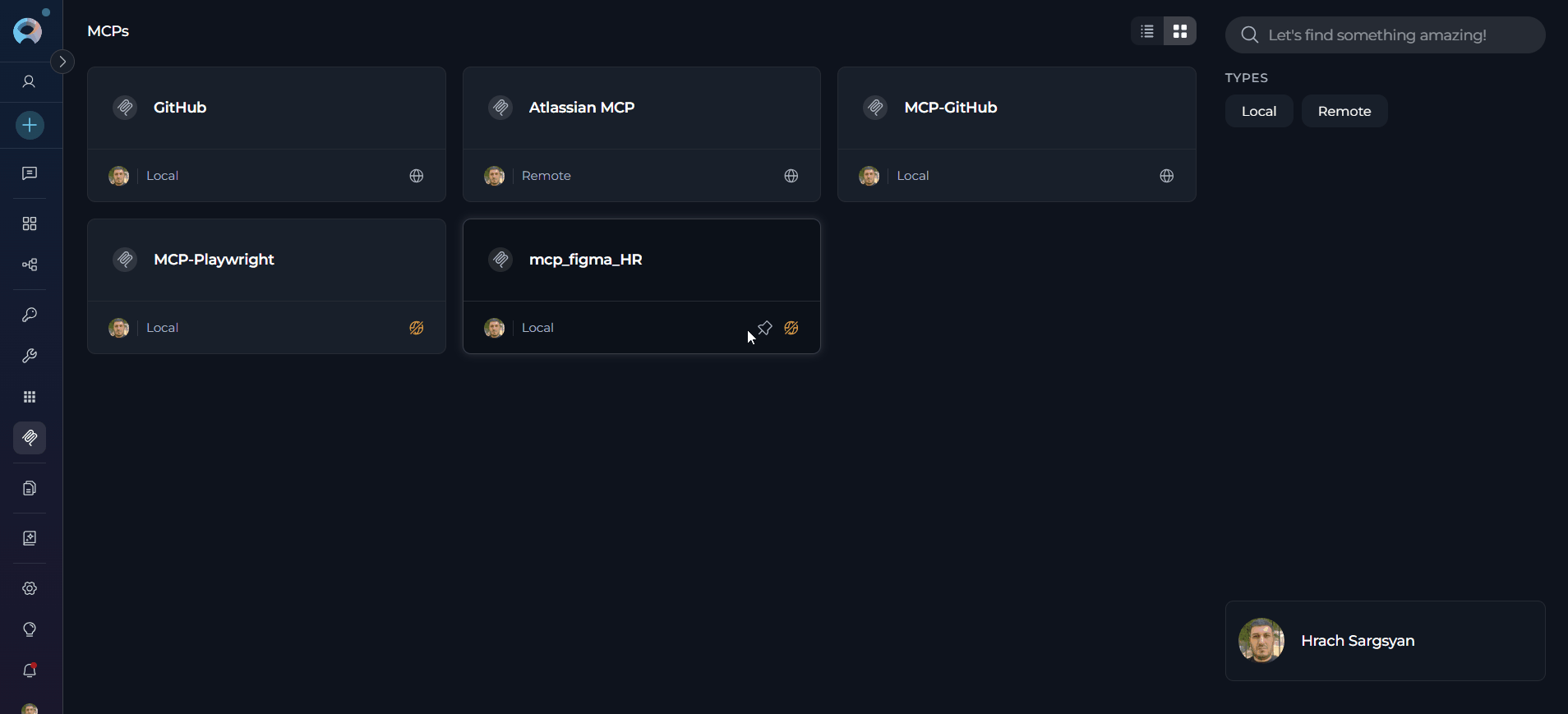Open the lightbulb ideas sidebar icon
This screenshot has height=714, width=1568.
point(30,629)
